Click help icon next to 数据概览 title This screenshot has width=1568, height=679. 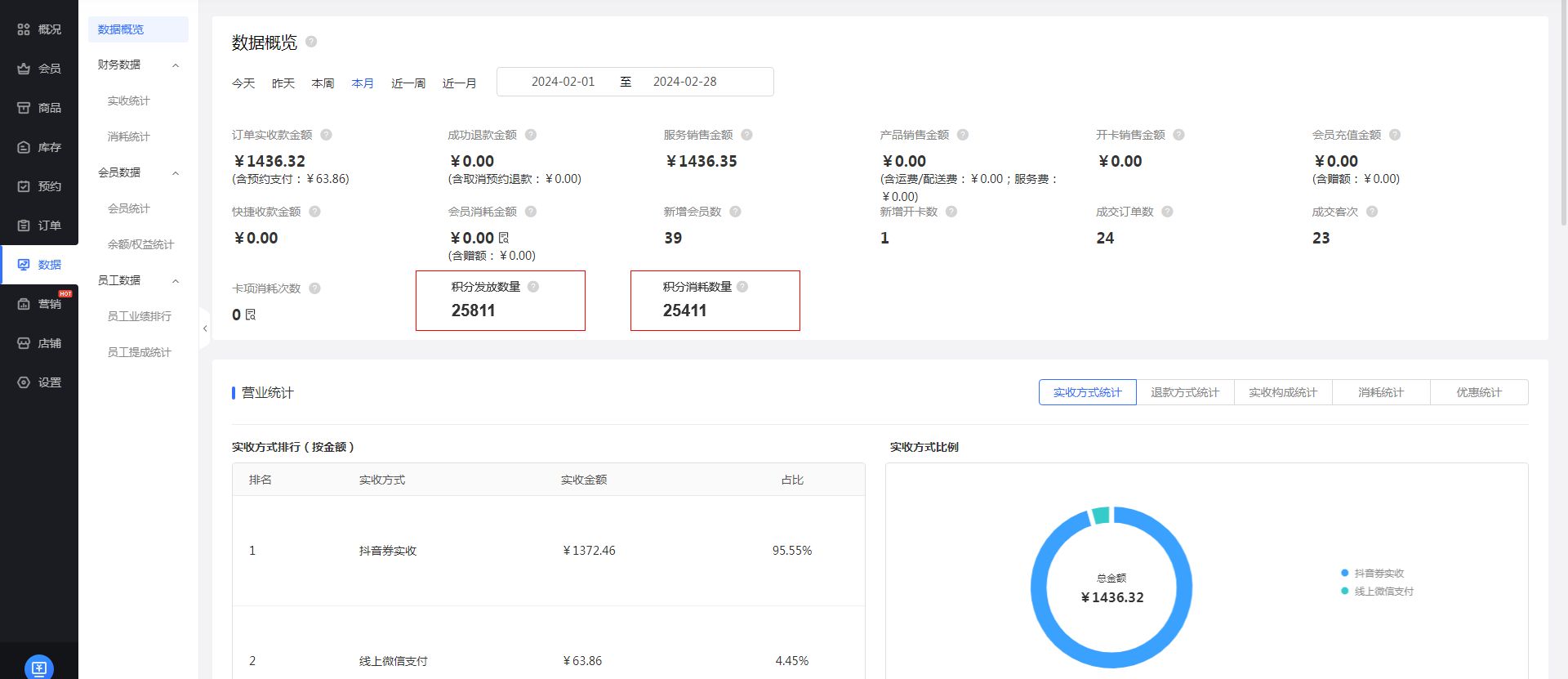[311, 42]
